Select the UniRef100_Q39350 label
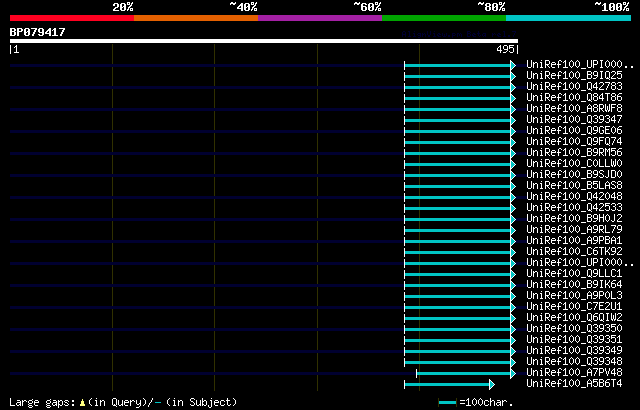 coord(574,329)
